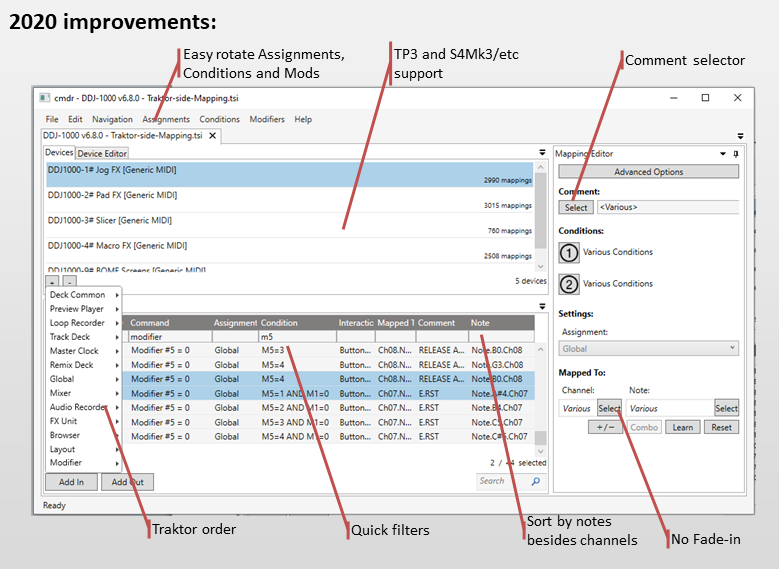Click the Comment text field showing Various
Image resolution: width=779 pixels, height=569 pixels.
coord(668,207)
